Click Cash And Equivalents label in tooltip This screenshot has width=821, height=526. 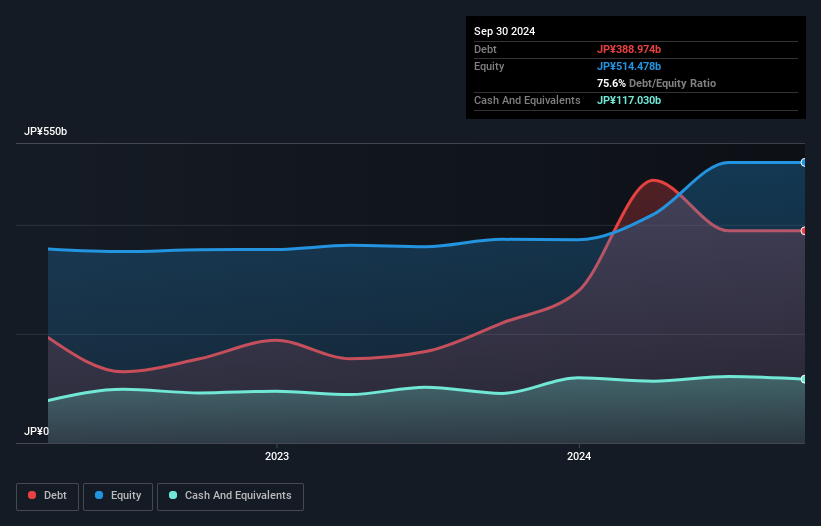pos(527,100)
